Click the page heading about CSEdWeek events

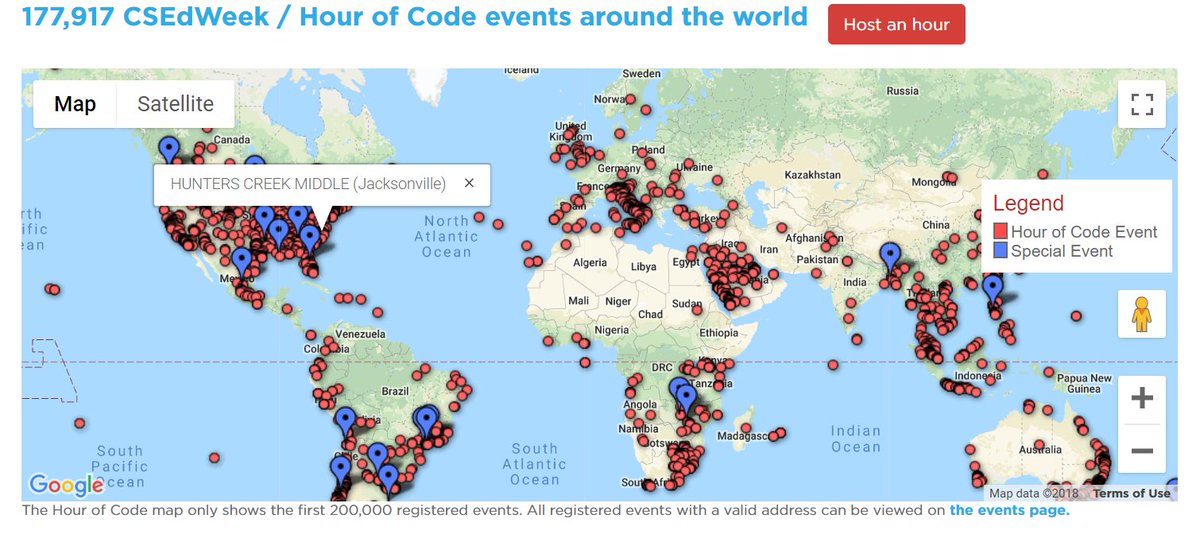pyautogui.click(x=415, y=17)
